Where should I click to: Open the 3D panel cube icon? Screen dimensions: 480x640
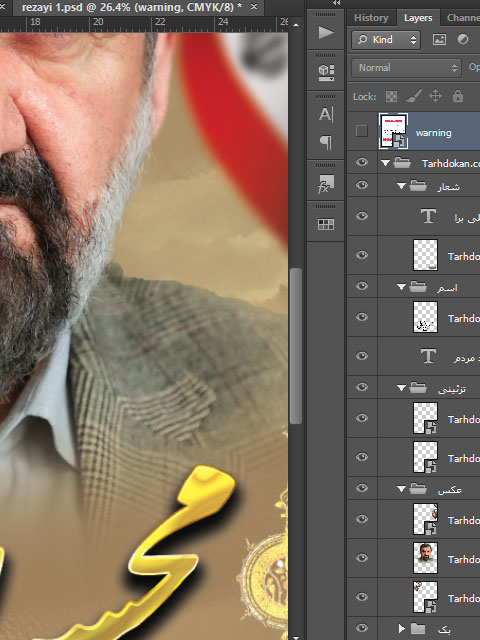point(326,73)
